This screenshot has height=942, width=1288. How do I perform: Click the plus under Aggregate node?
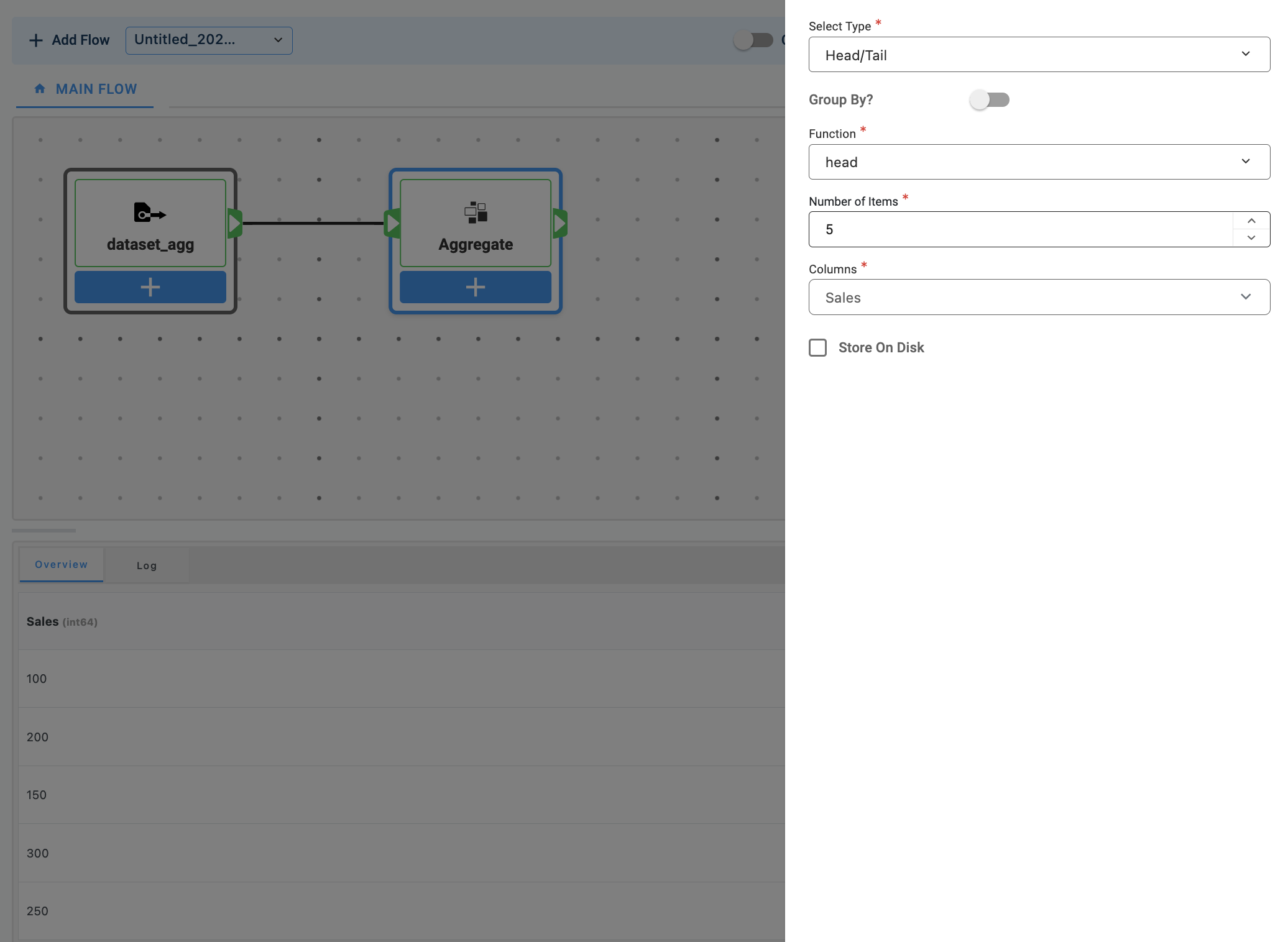click(x=476, y=287)
